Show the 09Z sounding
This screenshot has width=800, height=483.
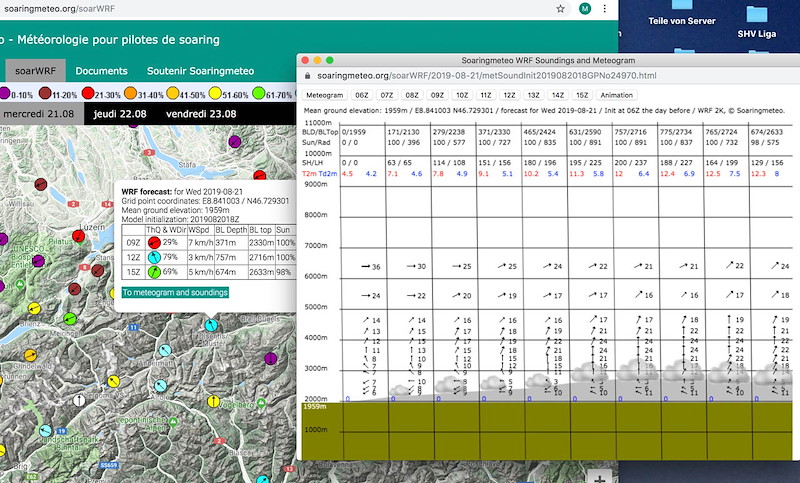click(437, 95)
